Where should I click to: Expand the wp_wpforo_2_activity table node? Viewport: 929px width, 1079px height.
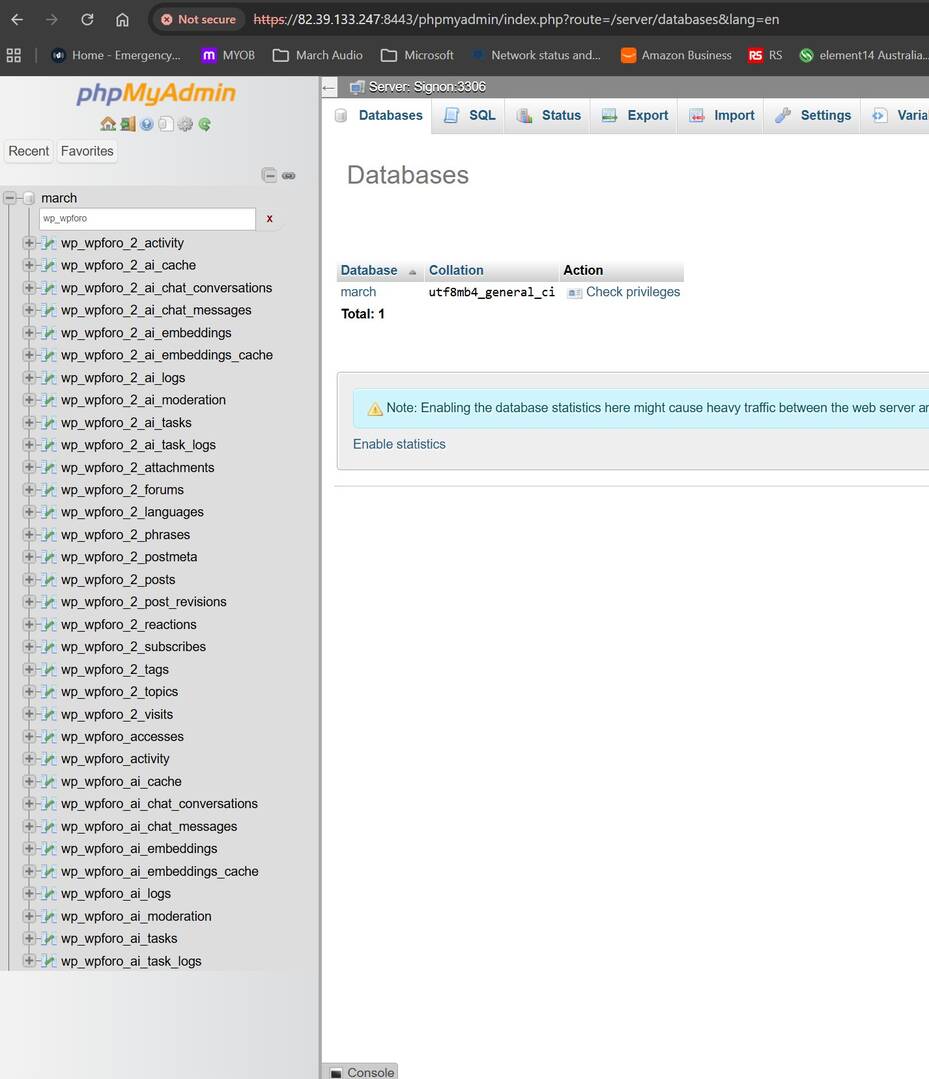[x=29, y=243]
